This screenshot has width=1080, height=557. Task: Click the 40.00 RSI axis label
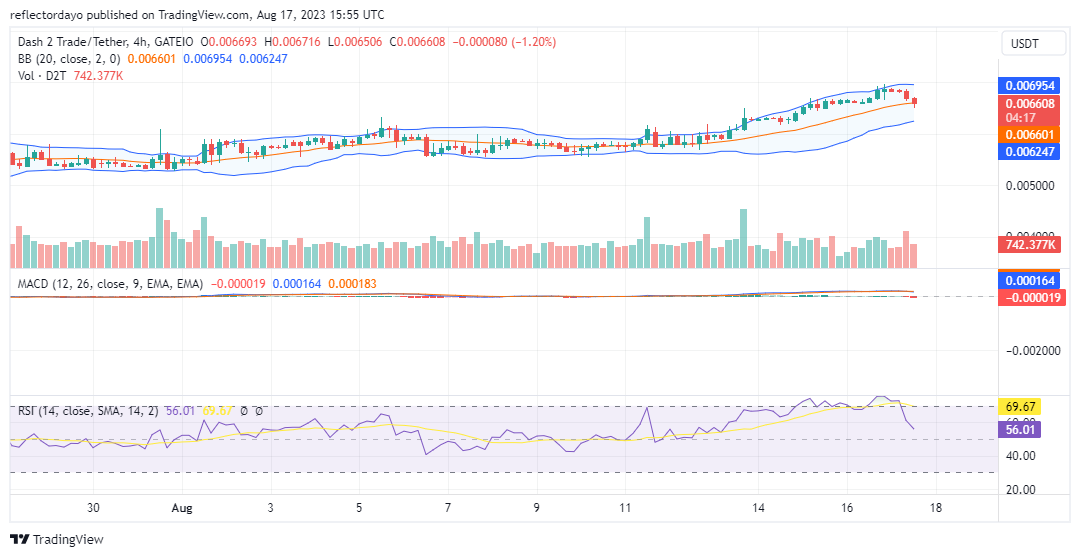click(1019, 455)
